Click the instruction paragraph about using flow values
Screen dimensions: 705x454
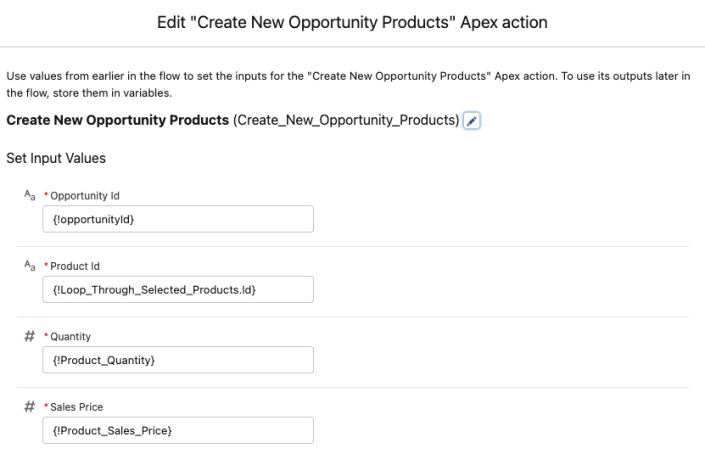pyautogui.click(x=352, y=84)
